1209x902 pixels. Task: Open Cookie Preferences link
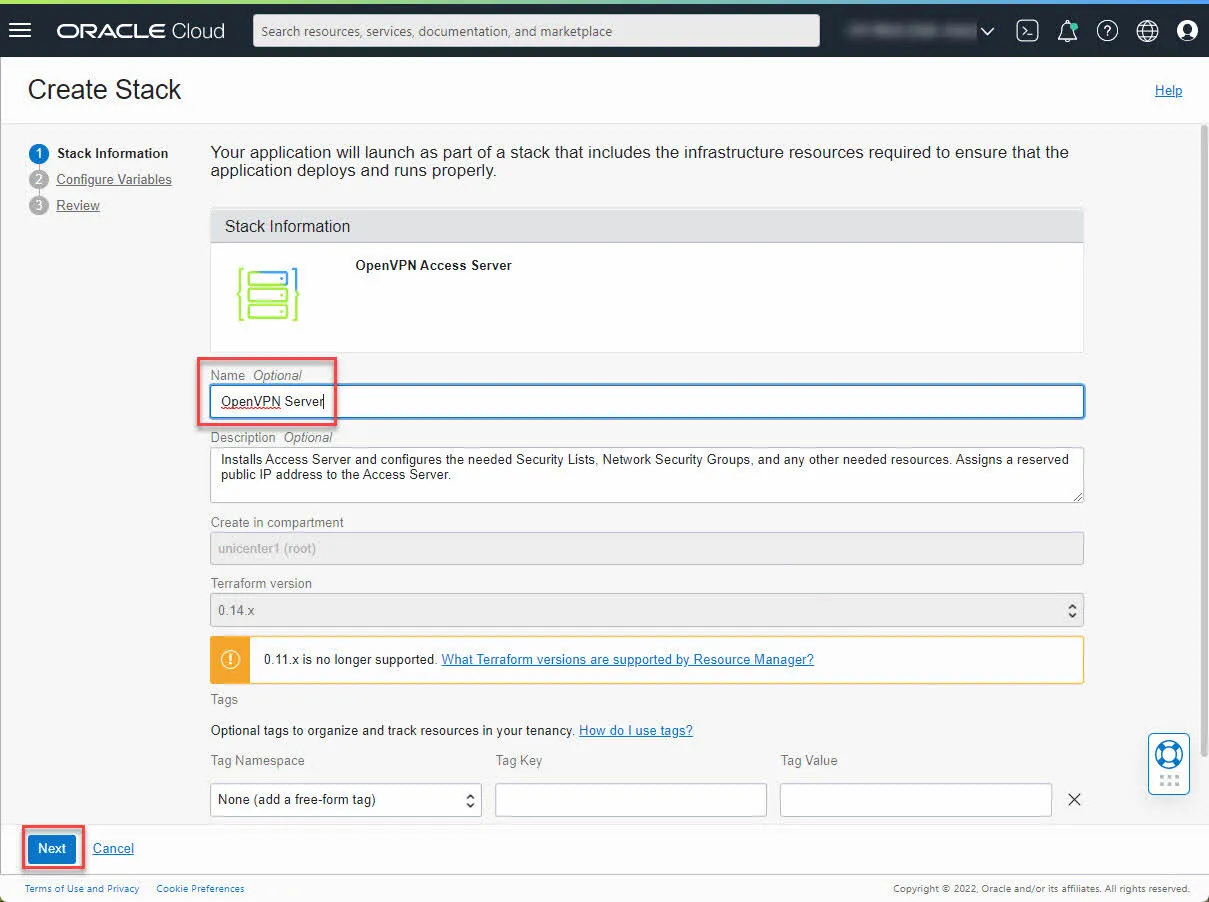coord(200,888)
